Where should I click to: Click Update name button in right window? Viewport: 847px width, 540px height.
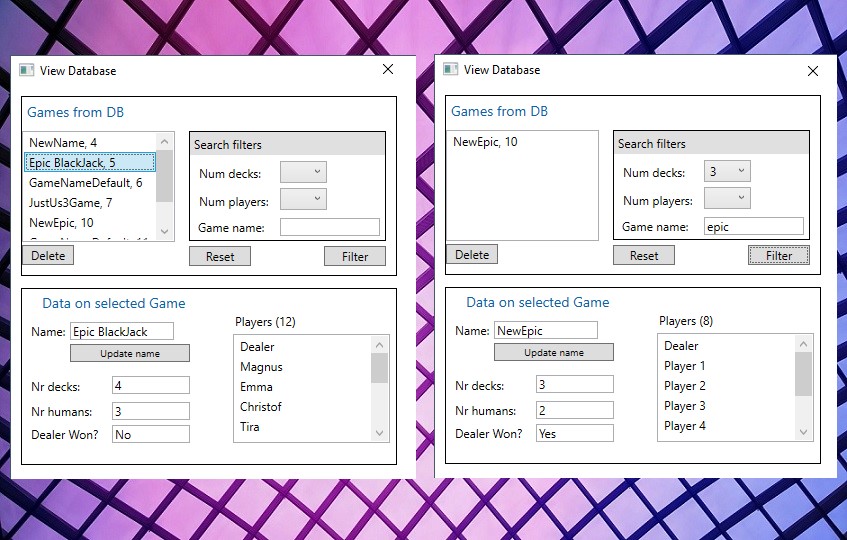pyautogui.click(x=554, y=353)
